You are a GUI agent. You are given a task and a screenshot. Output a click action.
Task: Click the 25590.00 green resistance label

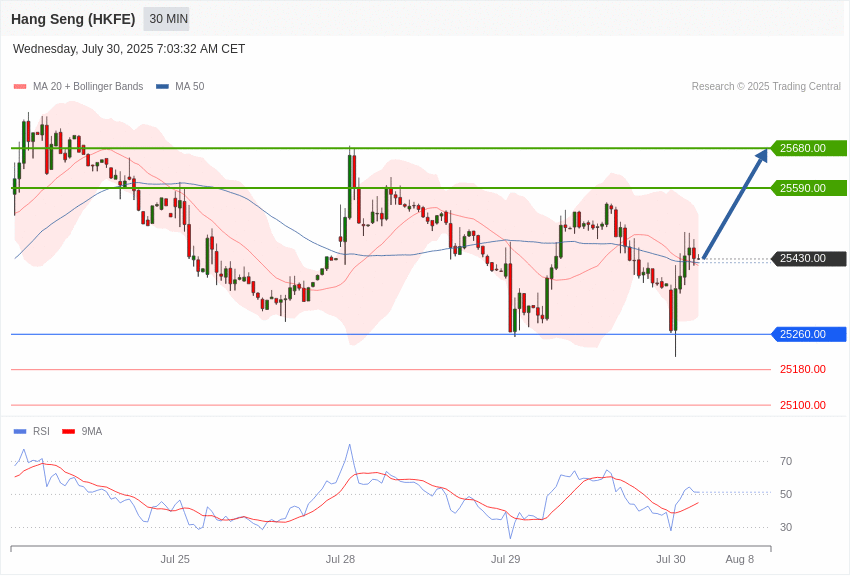(x=808, y=188)
